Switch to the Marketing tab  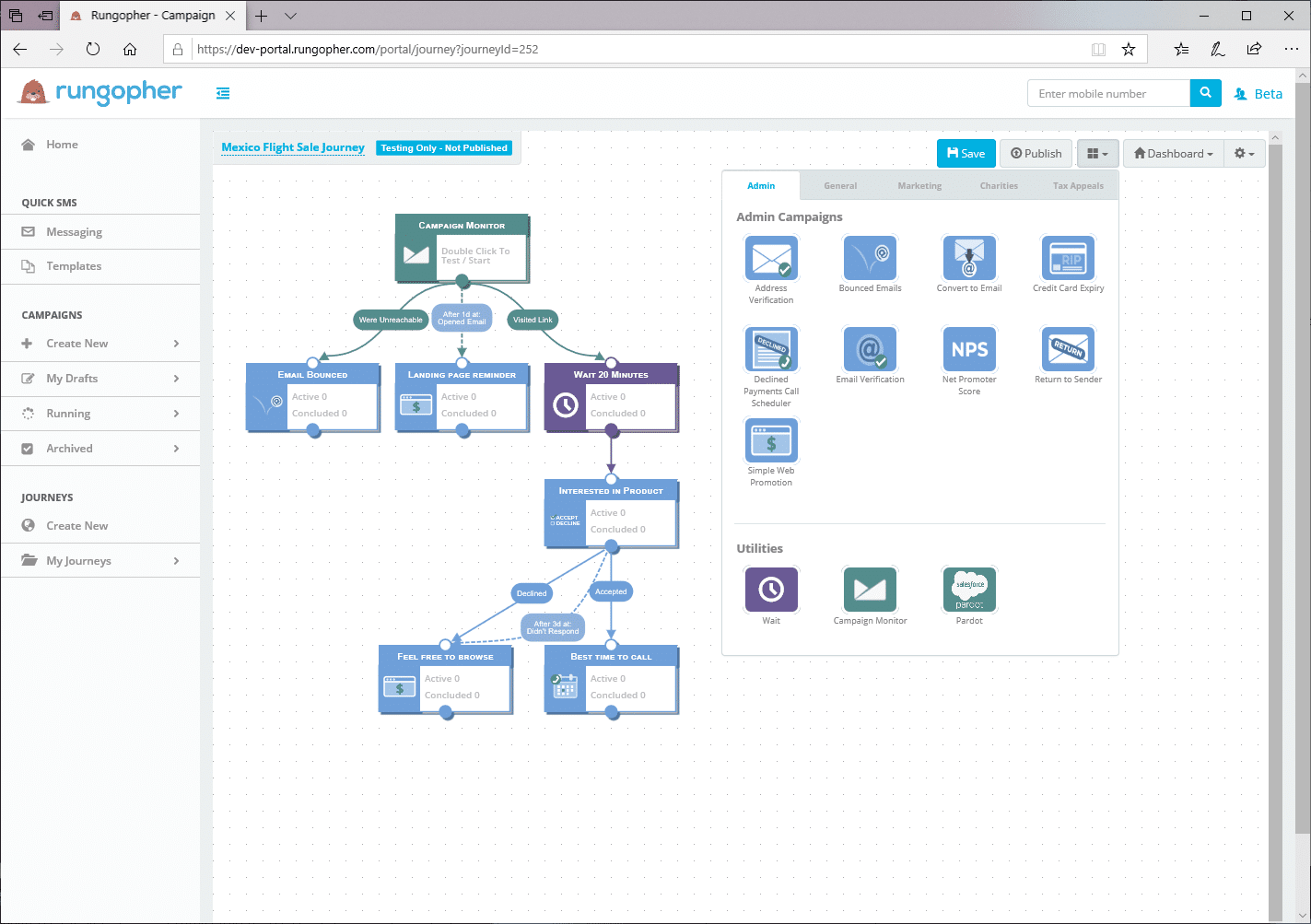919,186
